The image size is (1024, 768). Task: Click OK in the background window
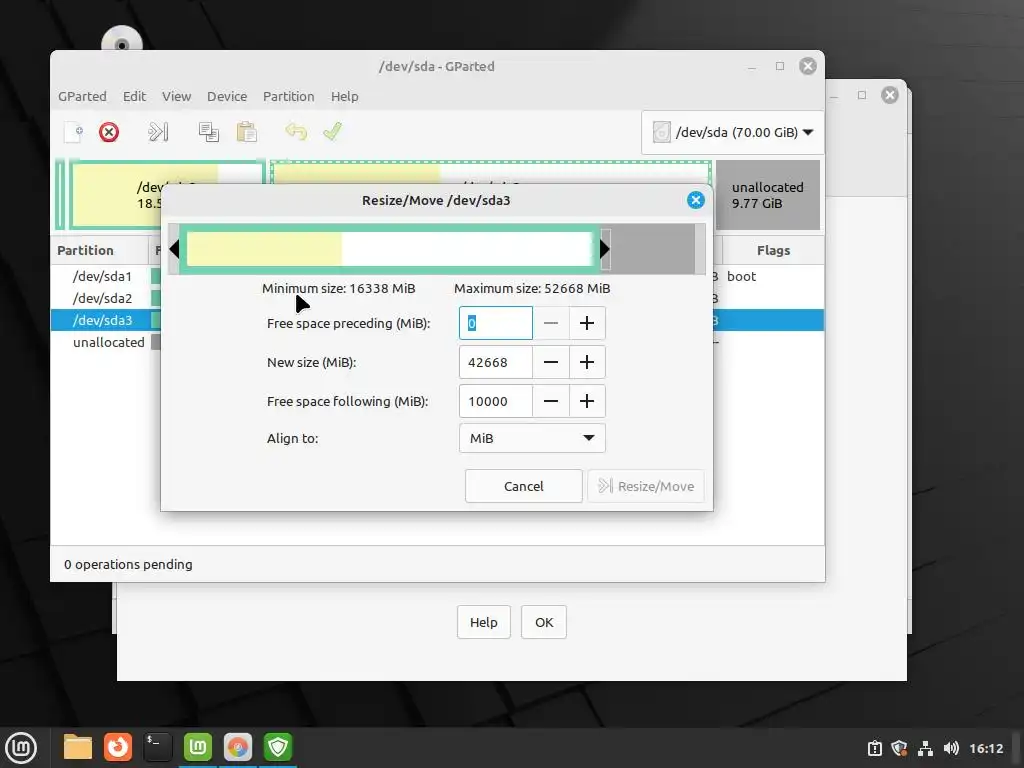544,622
